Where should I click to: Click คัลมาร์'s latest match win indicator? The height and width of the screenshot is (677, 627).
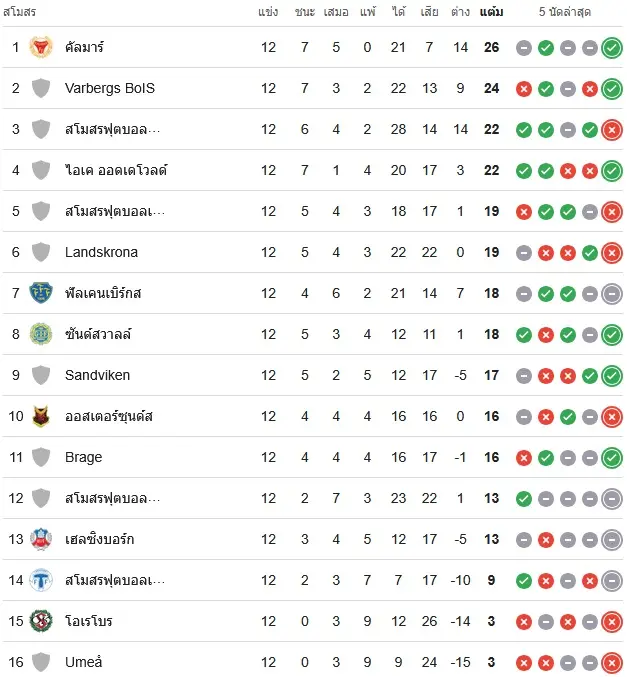[x=612, y=47]
